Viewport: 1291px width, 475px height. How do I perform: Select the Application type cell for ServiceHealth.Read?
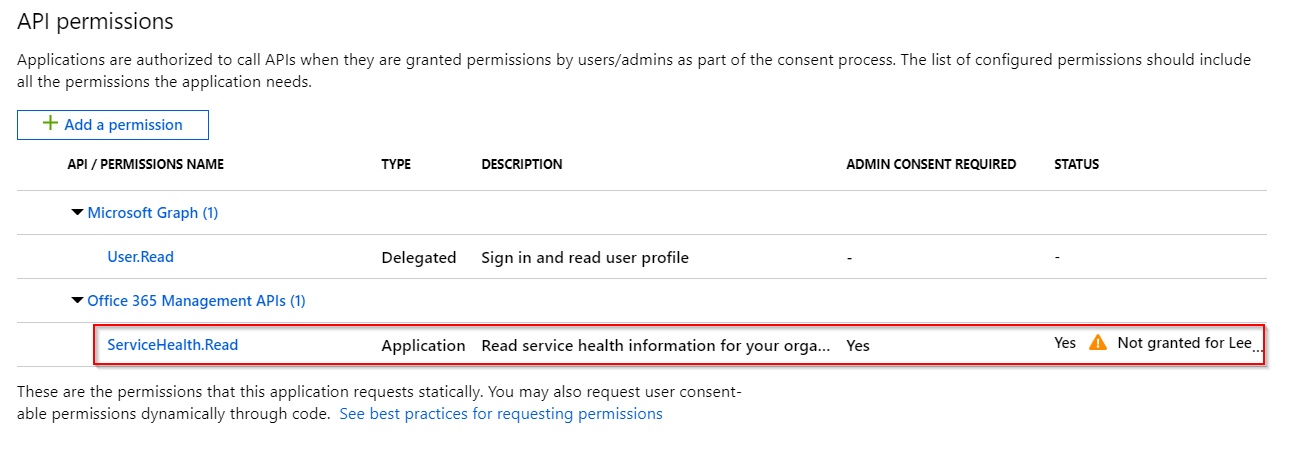(423, 346)
